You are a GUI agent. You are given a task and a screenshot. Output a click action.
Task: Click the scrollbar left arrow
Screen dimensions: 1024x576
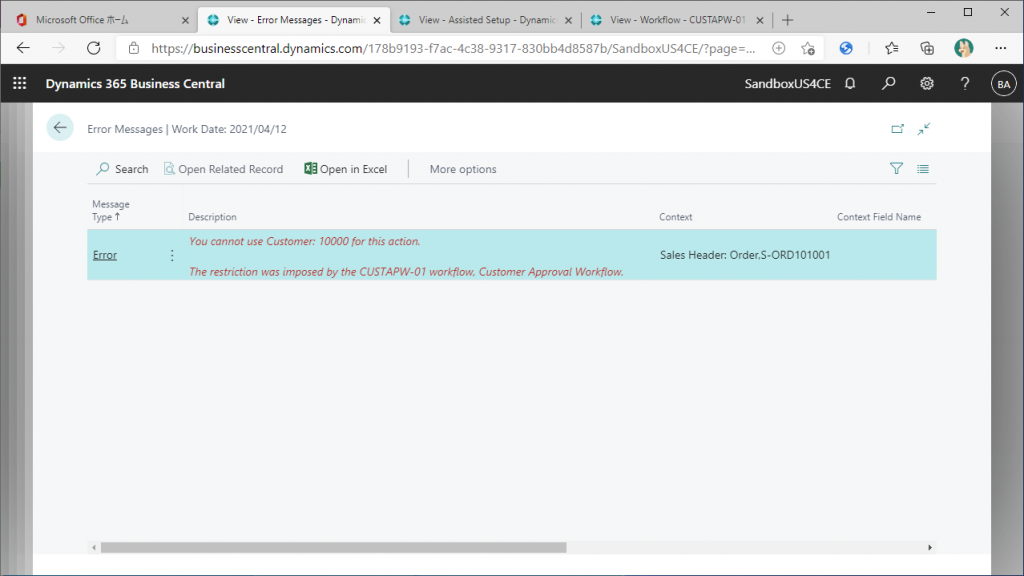(x=94, y=547)
